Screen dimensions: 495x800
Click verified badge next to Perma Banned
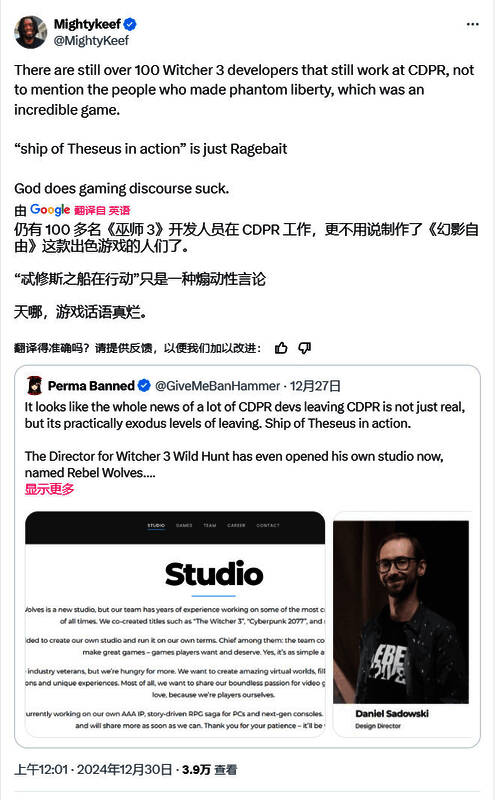[144, 386]
